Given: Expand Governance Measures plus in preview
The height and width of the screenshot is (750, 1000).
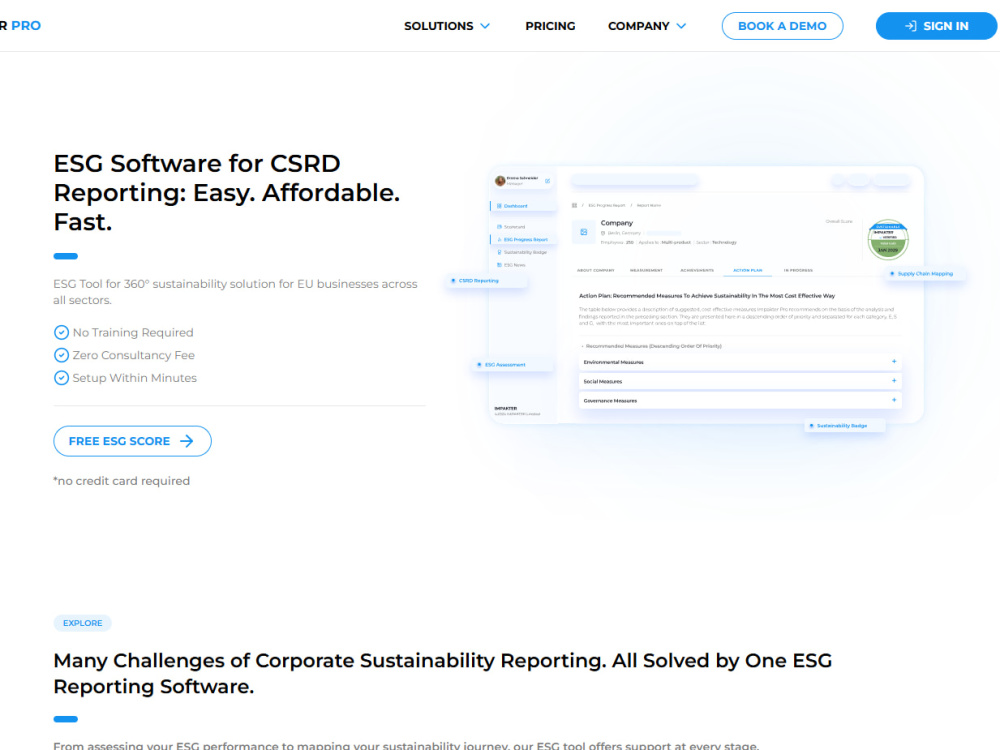Looking at the screenshot, I should pyautogui.click(x=893, y=400).
